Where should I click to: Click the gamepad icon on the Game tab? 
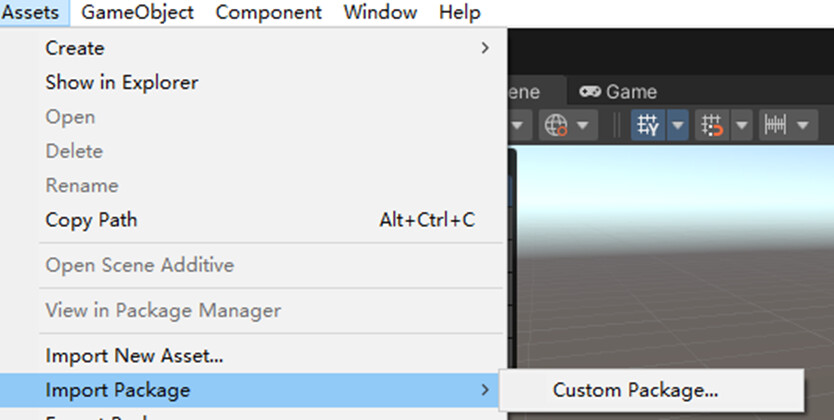pyautogui.click(x=590, y=91)
